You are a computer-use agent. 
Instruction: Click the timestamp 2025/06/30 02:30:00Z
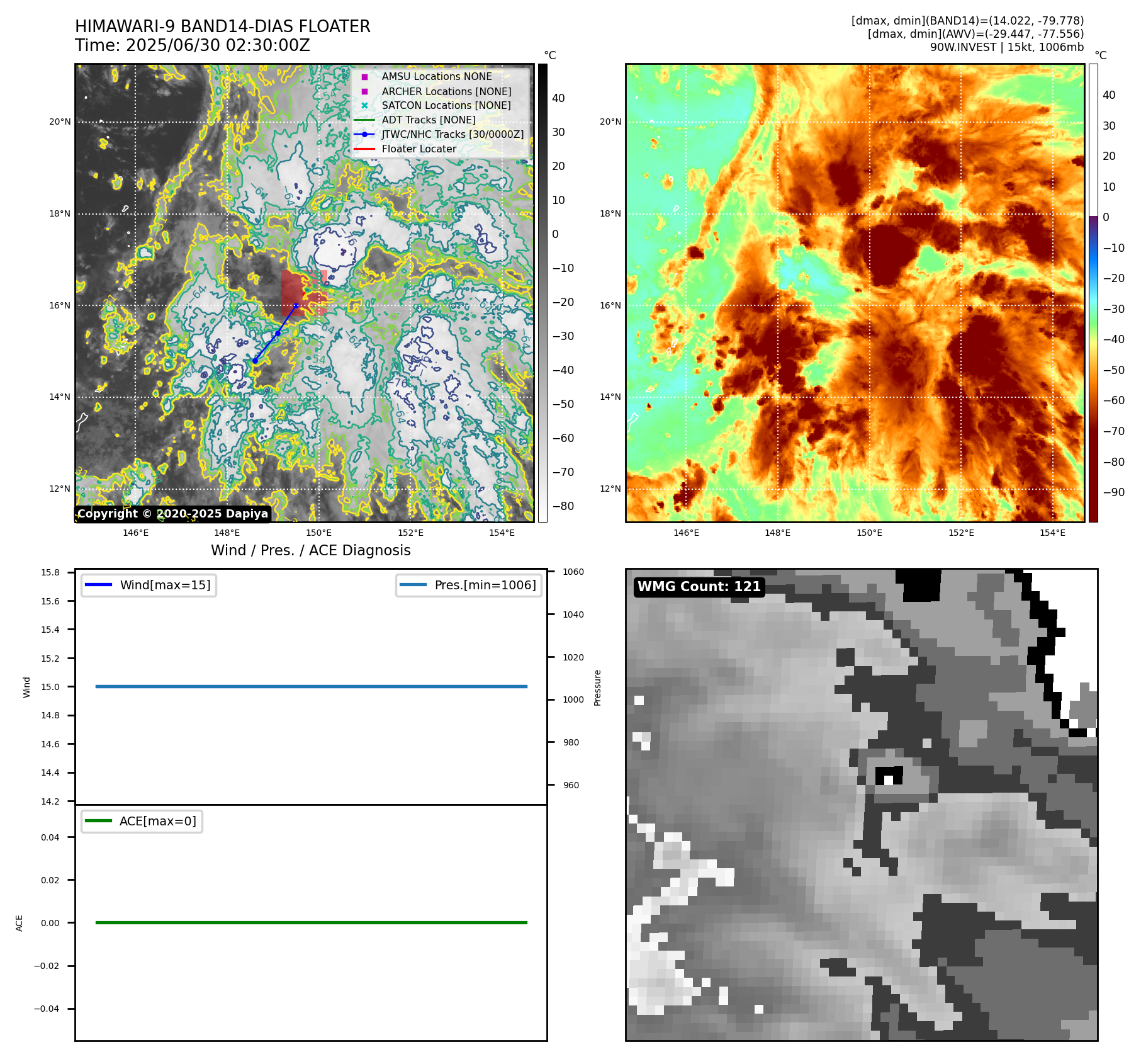pyautogui.click(x=218, y=45)
